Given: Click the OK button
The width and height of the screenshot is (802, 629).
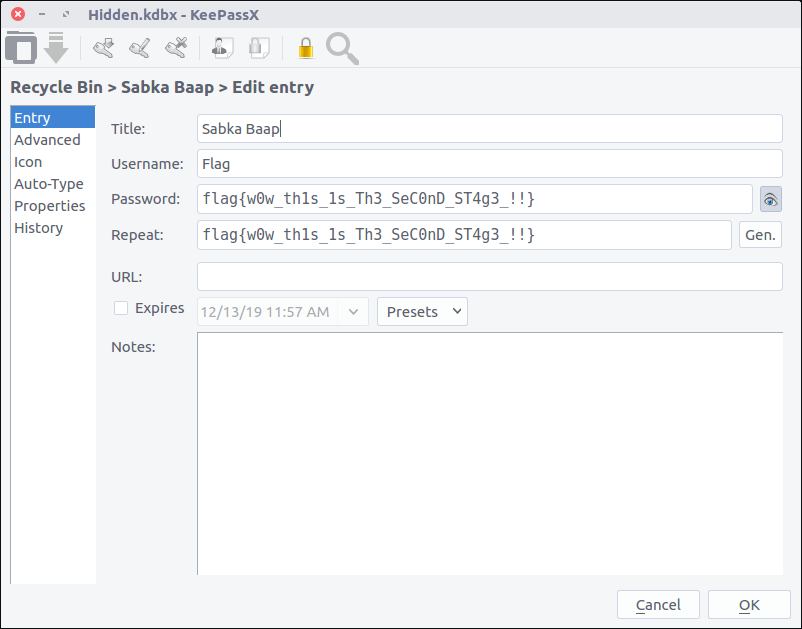Looking at the screenshot, I should click(x=749, y=605).
